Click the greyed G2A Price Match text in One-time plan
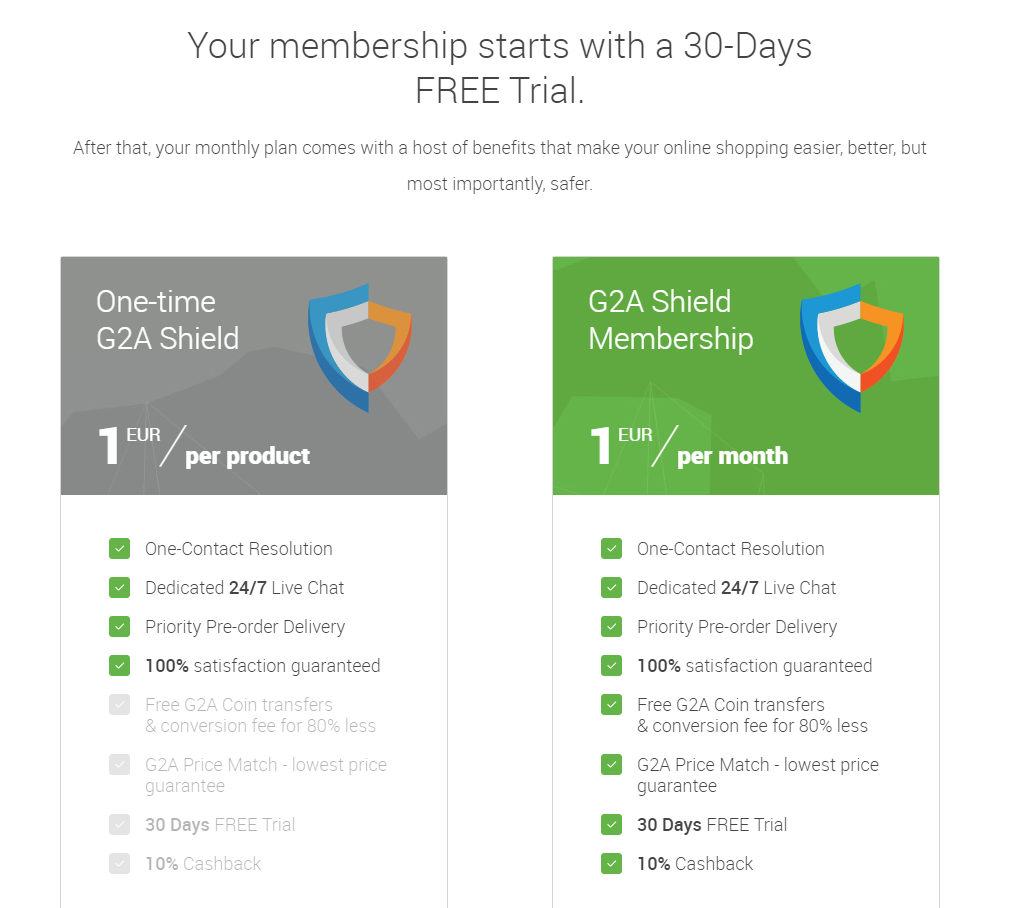The width and height of the screenshot is (1027, 908). pyautogui.click(x=266, y=775)
